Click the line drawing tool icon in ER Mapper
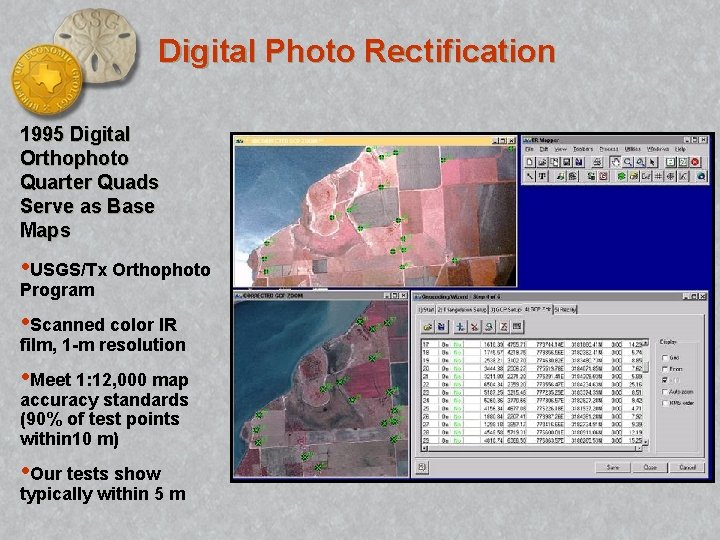The height and width of the screenshot is (540, 720). (x=530, y=176)
